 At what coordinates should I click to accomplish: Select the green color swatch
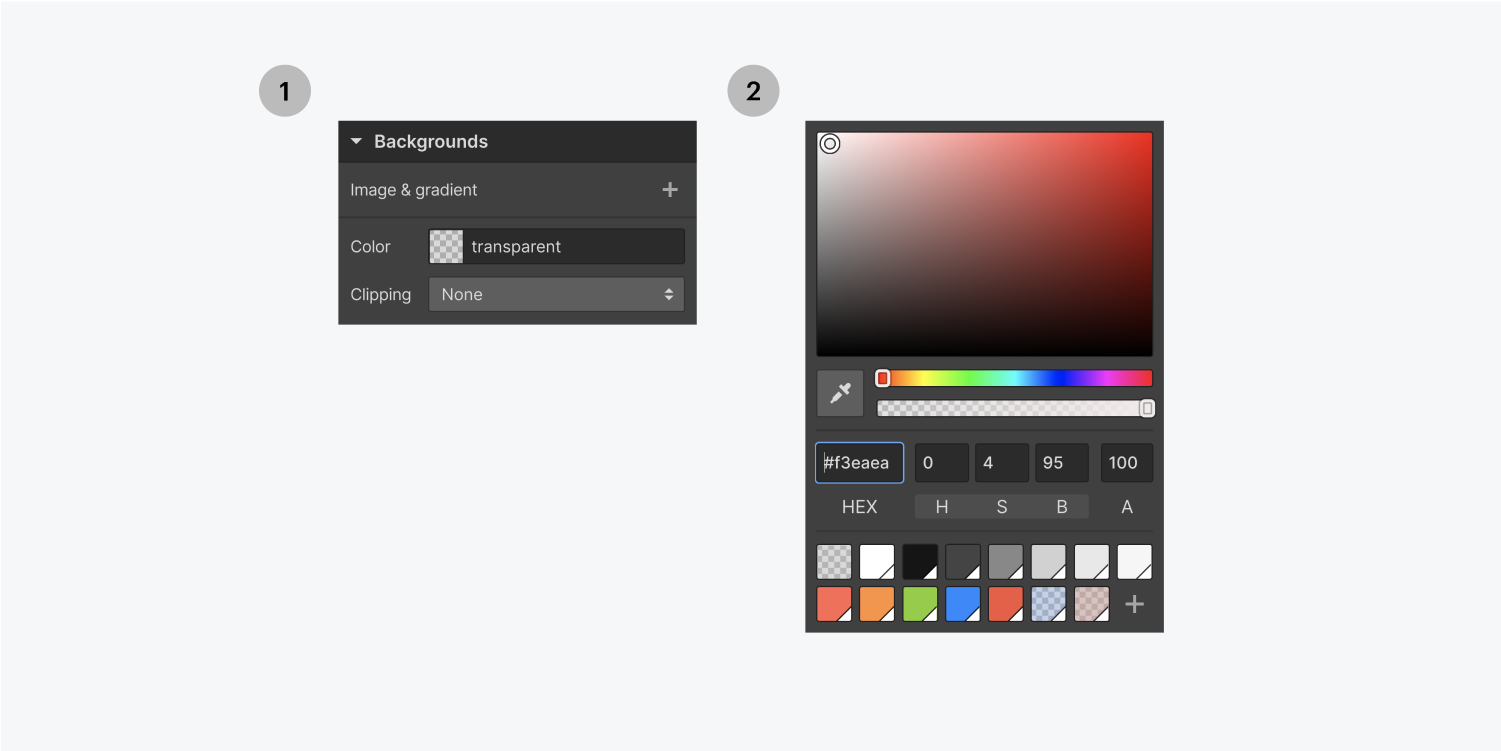pyautogui.click(x=919, y=604)
